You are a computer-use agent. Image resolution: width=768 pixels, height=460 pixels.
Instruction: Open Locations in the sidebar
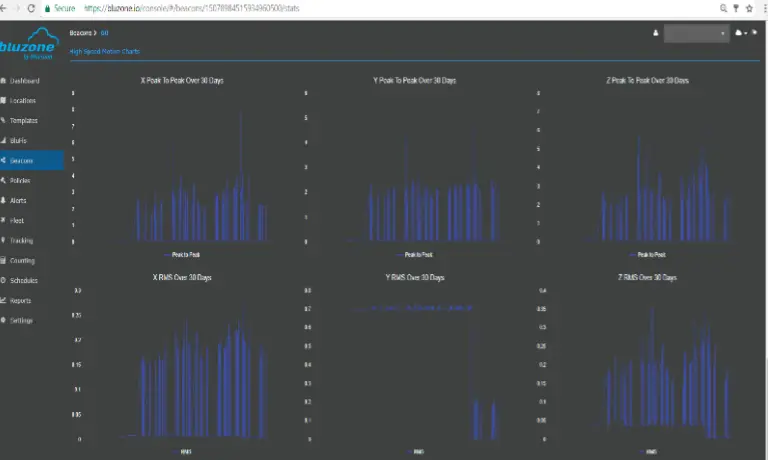pos(23,101)
